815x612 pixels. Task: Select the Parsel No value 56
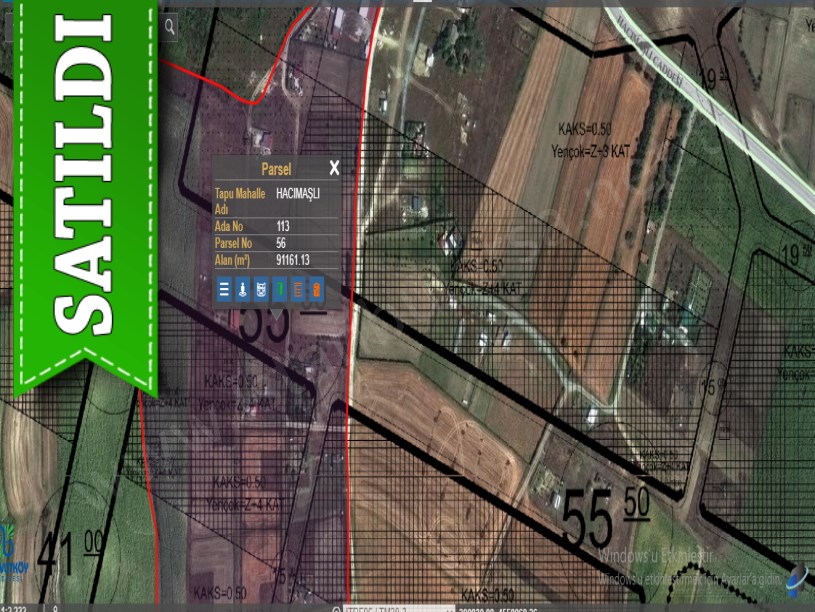pos(281,243)
